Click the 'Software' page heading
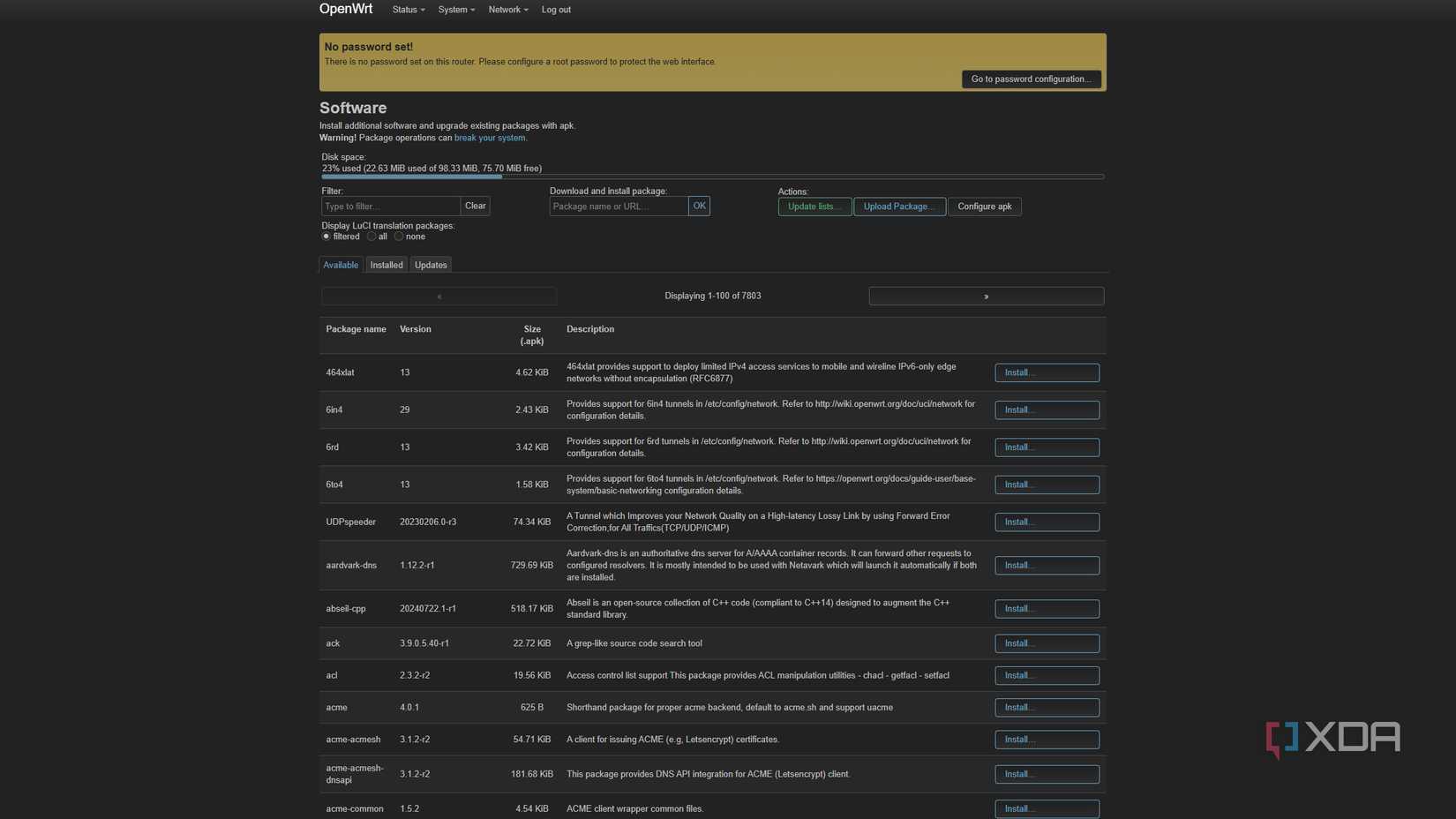This screenshot has height=819, width=1456. pos(353,108)
